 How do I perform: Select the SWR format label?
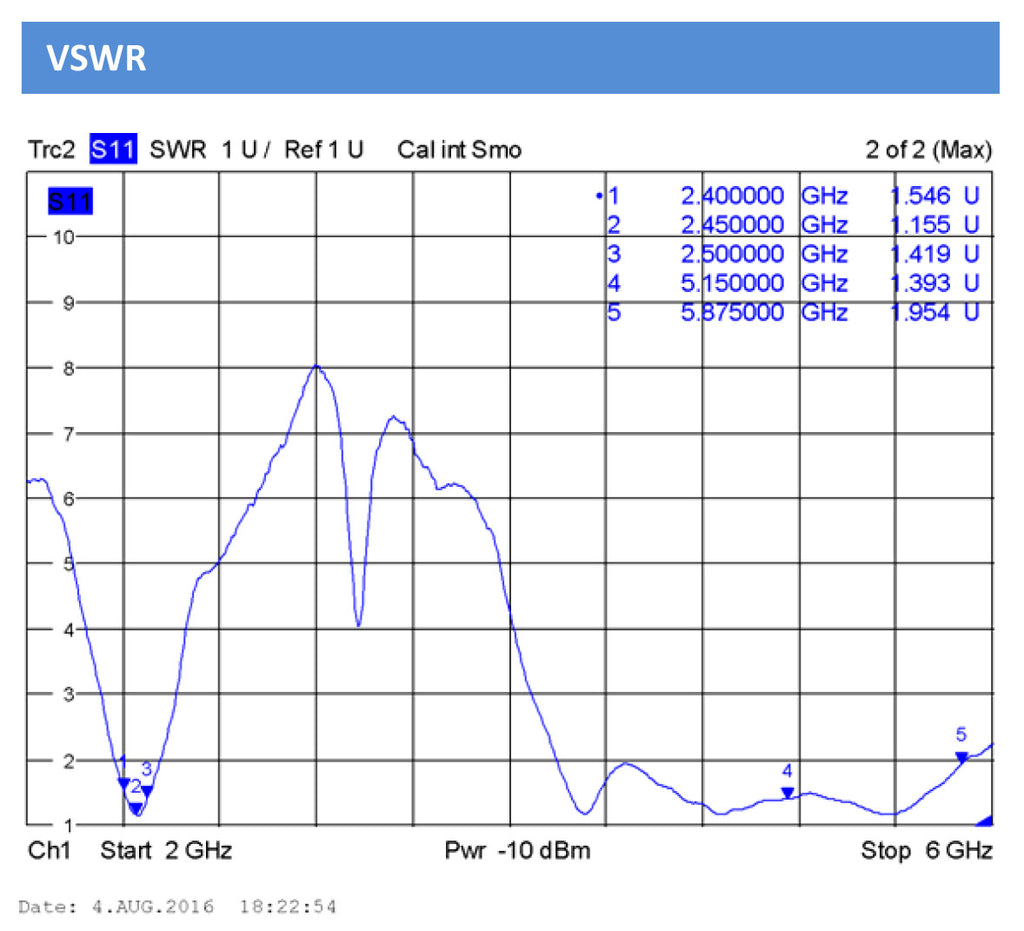[177, 150]
